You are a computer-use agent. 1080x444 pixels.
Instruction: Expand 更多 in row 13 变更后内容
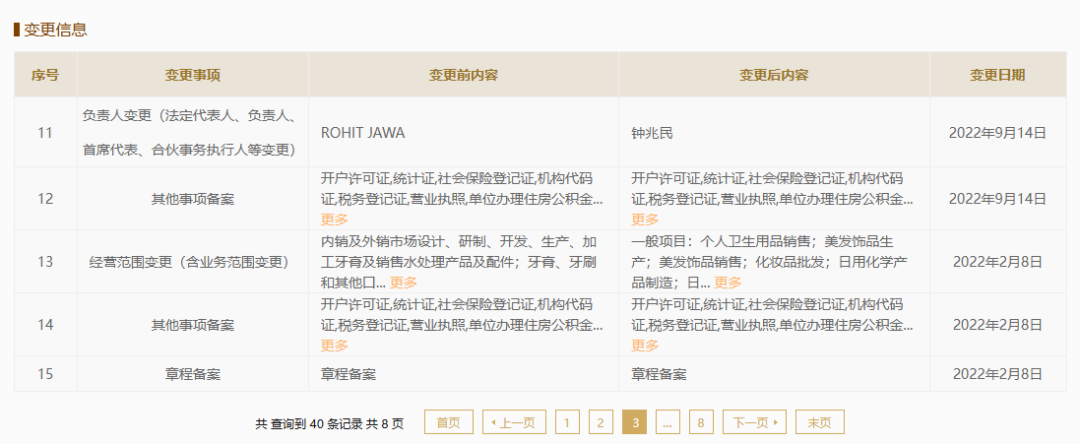[728, 283]
